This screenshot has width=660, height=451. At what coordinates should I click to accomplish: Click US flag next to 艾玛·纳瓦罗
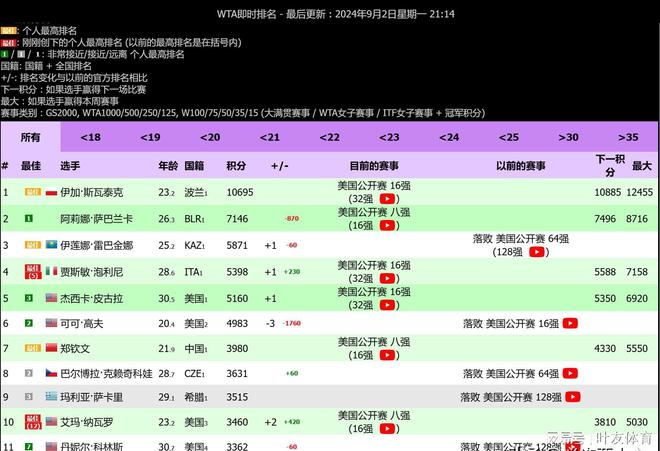tap(51, 422)
